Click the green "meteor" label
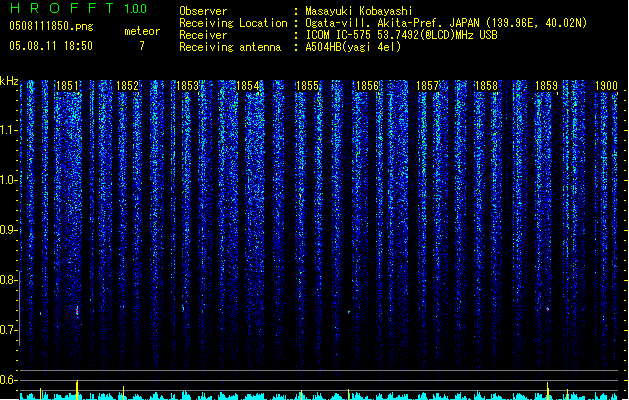The height and width of the screenshot is (400, 629). (142, 31)
